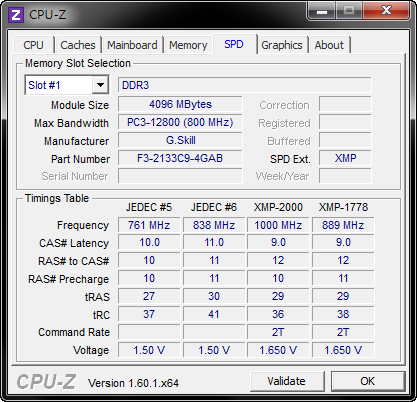Switch to the Caches tab
The height and width of the screenshot is (402, 417).
[78, 45]
